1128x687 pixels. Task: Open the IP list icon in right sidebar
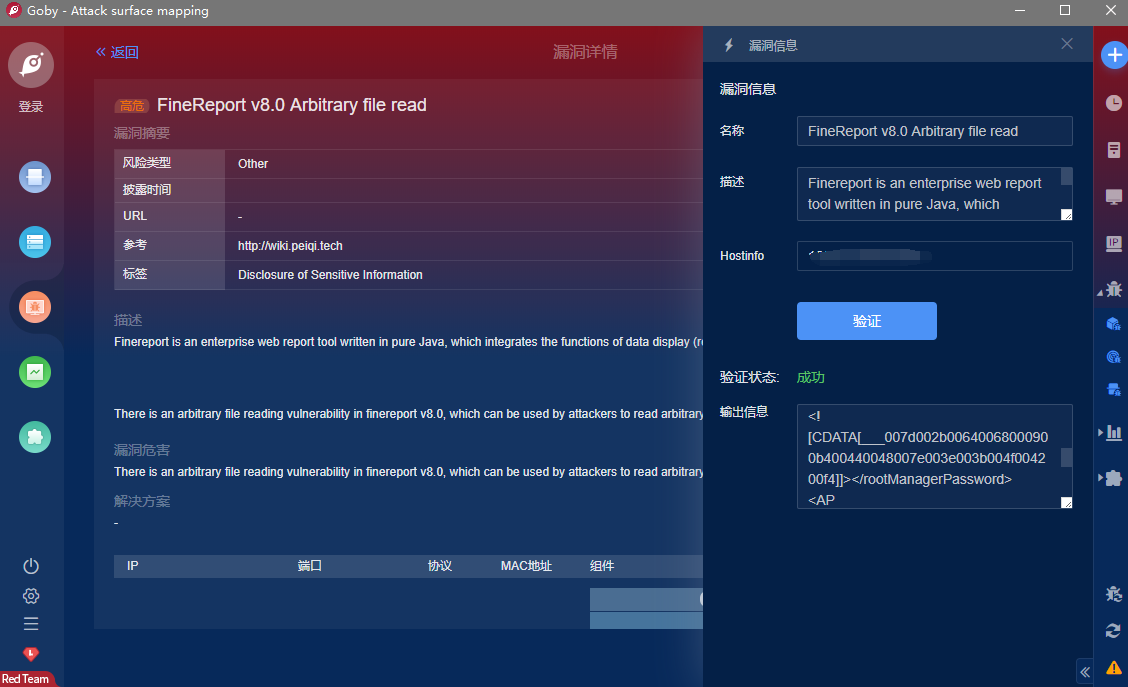click(1113, 243)
